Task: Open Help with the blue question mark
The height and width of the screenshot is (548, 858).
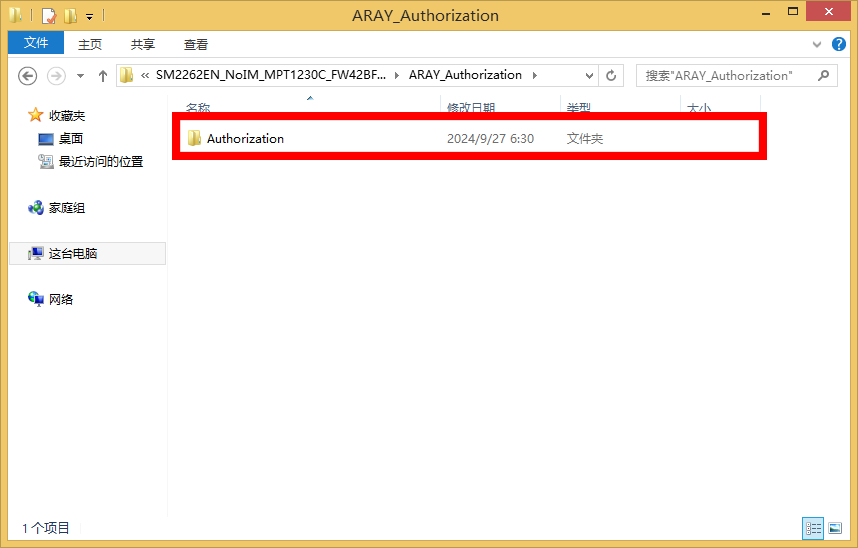Action: [838, 44]
